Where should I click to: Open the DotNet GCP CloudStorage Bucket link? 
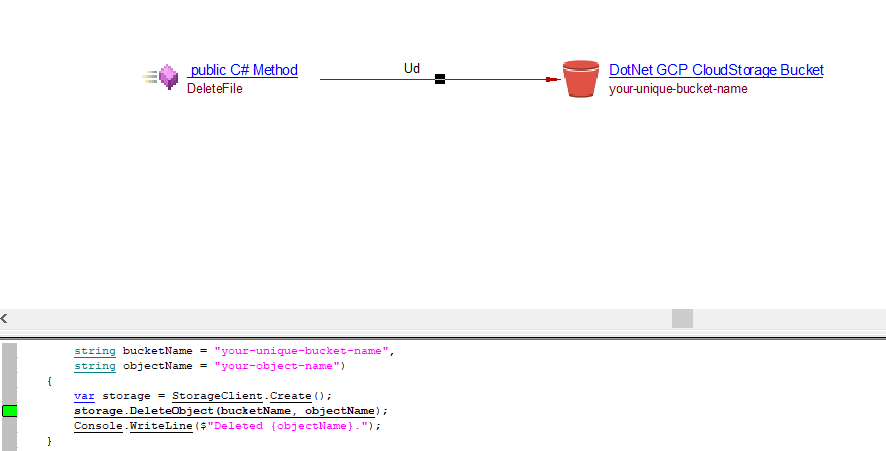(716, 70)
